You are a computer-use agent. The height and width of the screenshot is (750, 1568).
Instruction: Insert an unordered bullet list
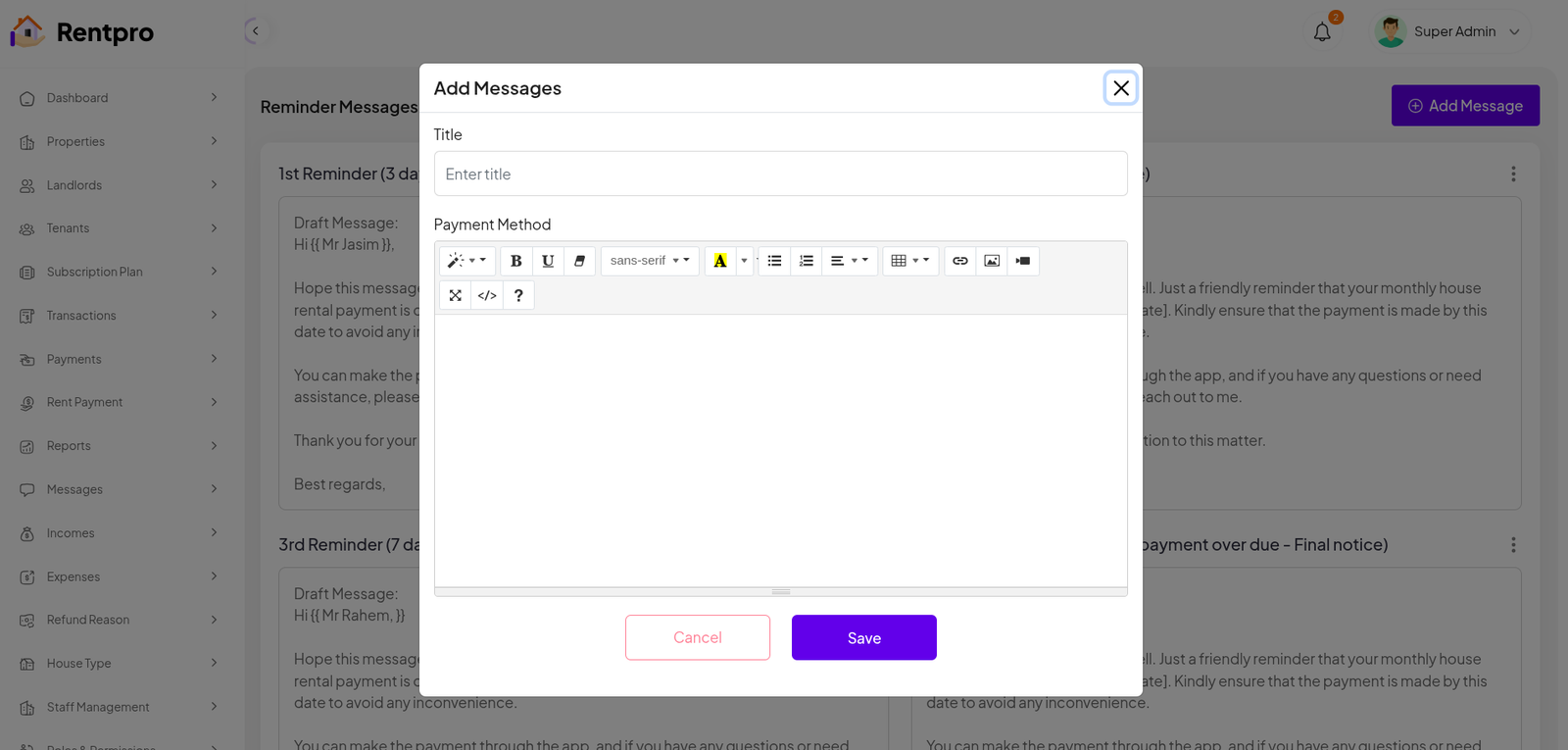click(774, 261)
